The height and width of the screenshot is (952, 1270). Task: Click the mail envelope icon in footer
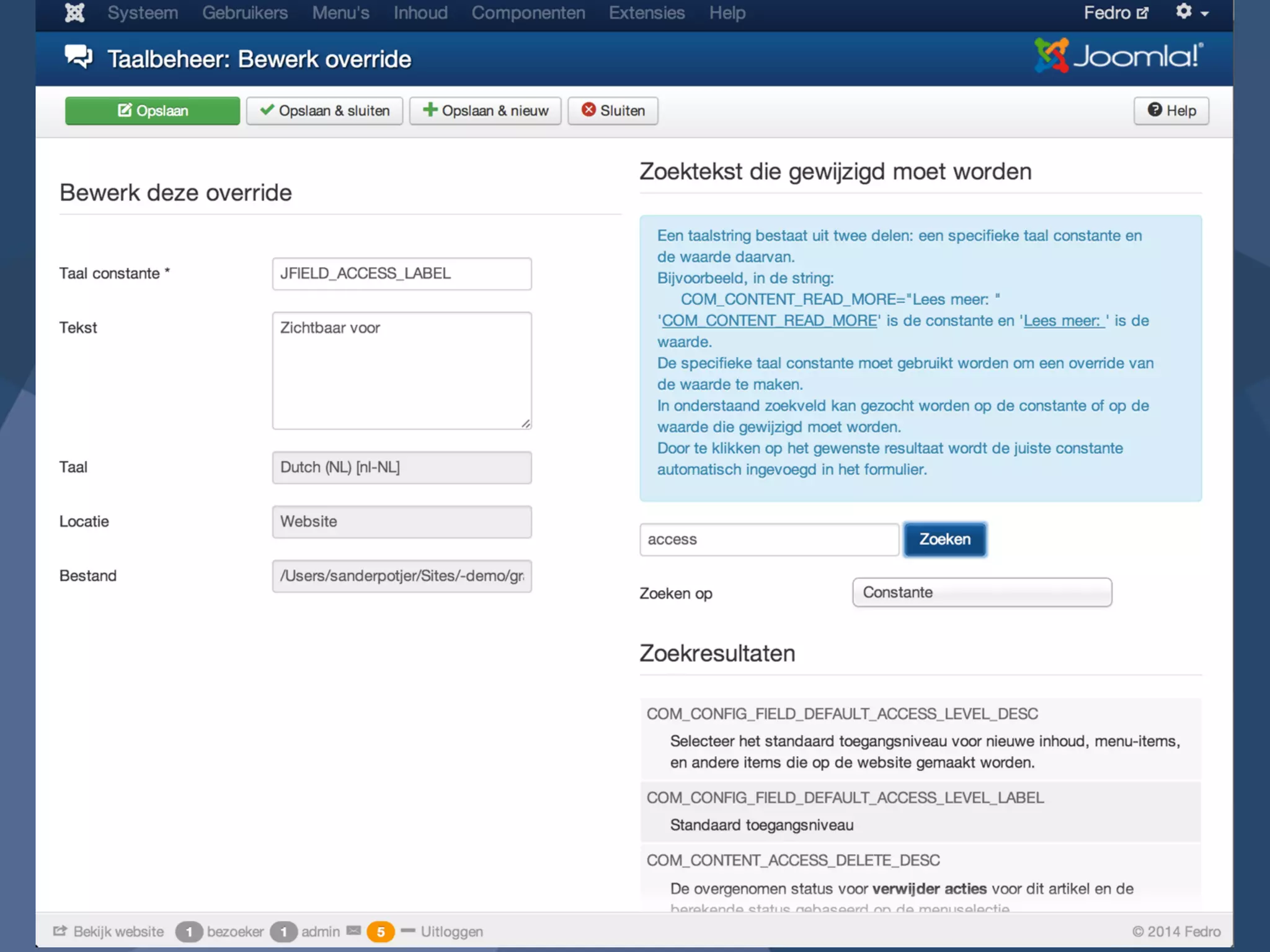(353, 930)
